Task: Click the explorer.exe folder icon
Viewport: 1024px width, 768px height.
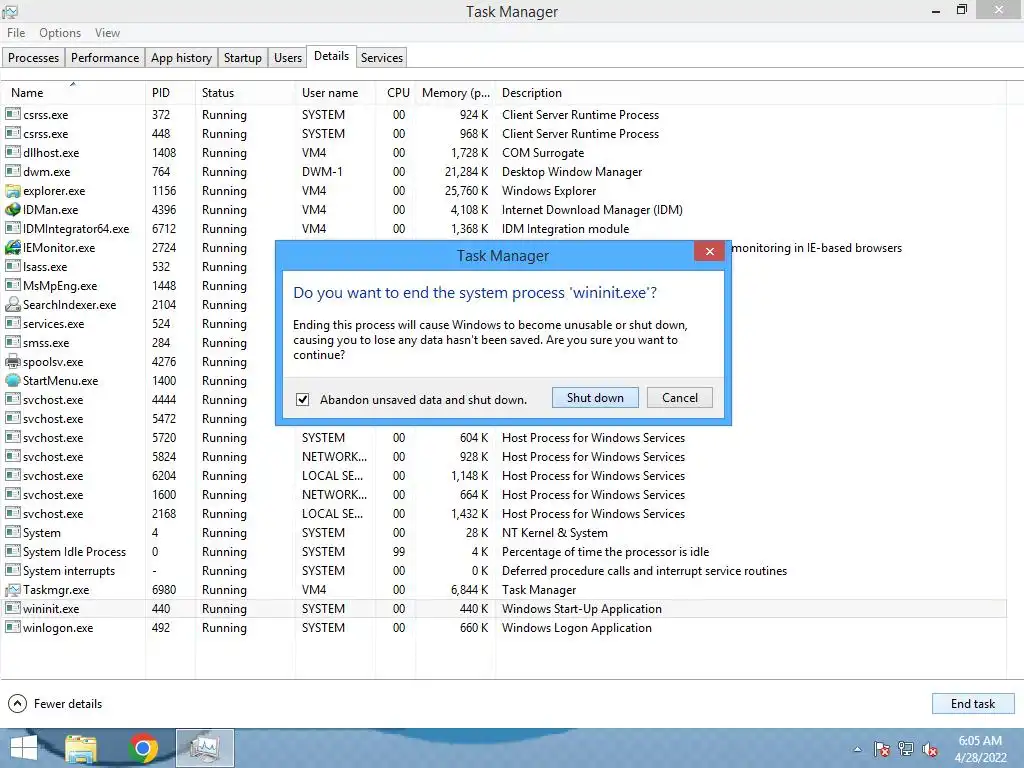Action: 12,191
